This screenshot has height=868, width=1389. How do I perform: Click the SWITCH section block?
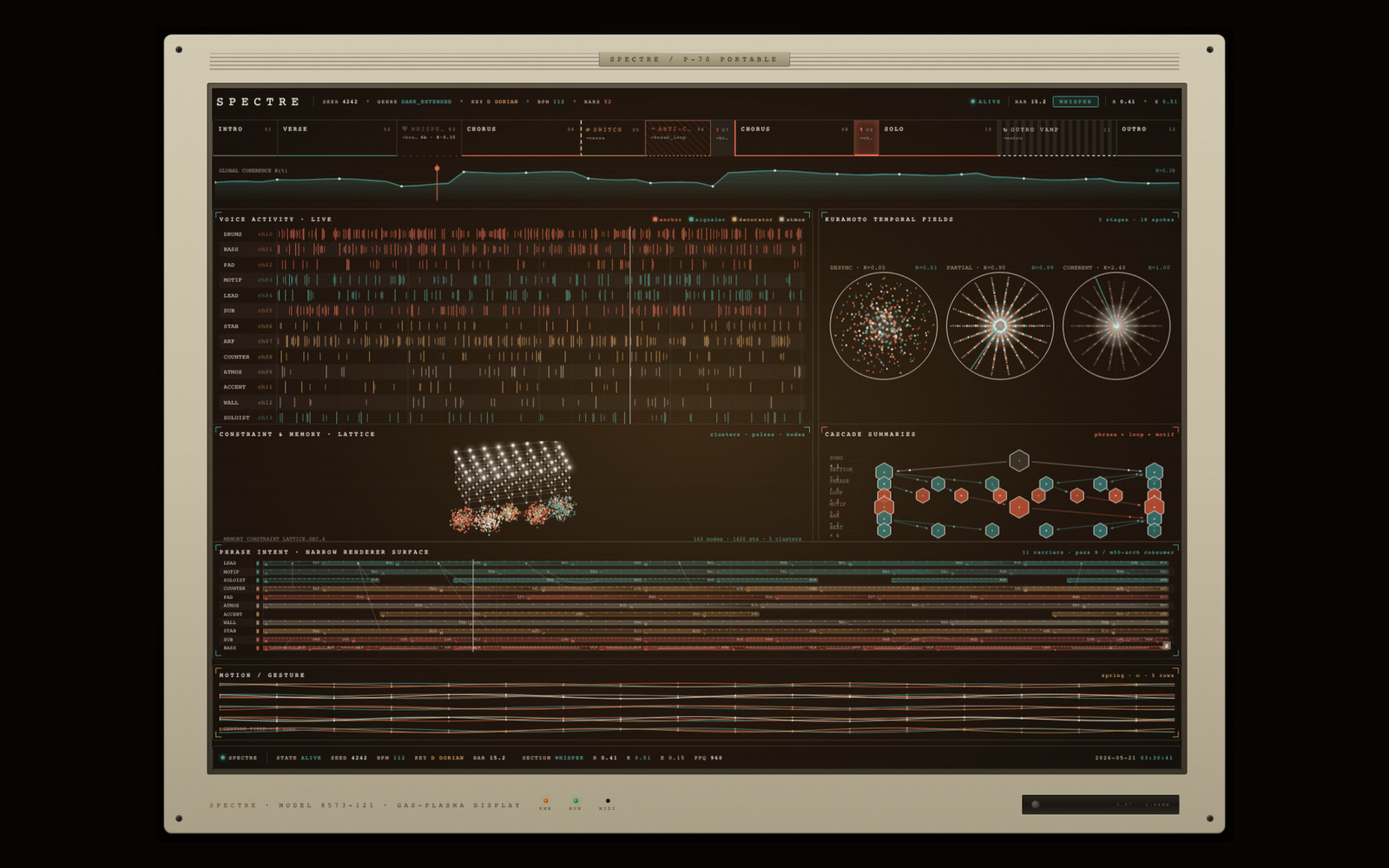(x=613, y=138)
